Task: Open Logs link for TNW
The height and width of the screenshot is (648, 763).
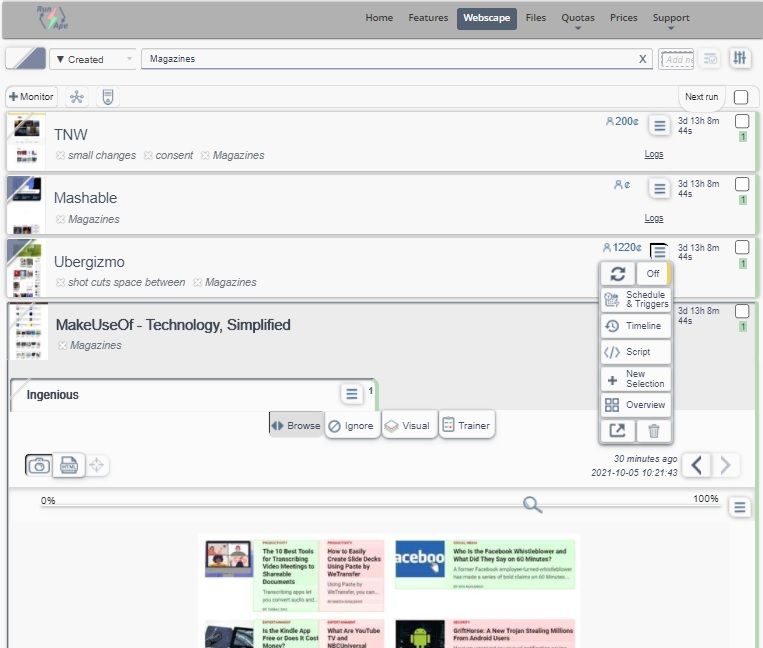Action: pos(654,154)
